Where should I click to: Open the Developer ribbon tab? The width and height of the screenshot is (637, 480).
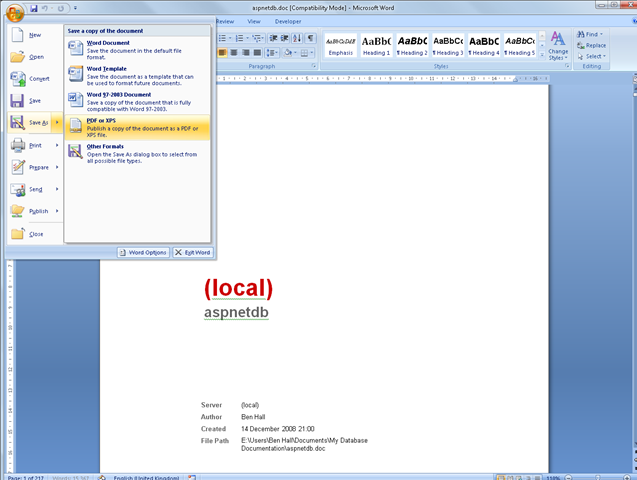(x=288, y=22)
